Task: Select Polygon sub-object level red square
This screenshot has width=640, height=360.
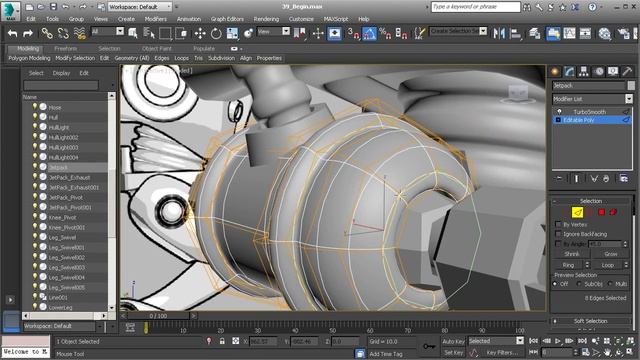Action: click(601, 212)
